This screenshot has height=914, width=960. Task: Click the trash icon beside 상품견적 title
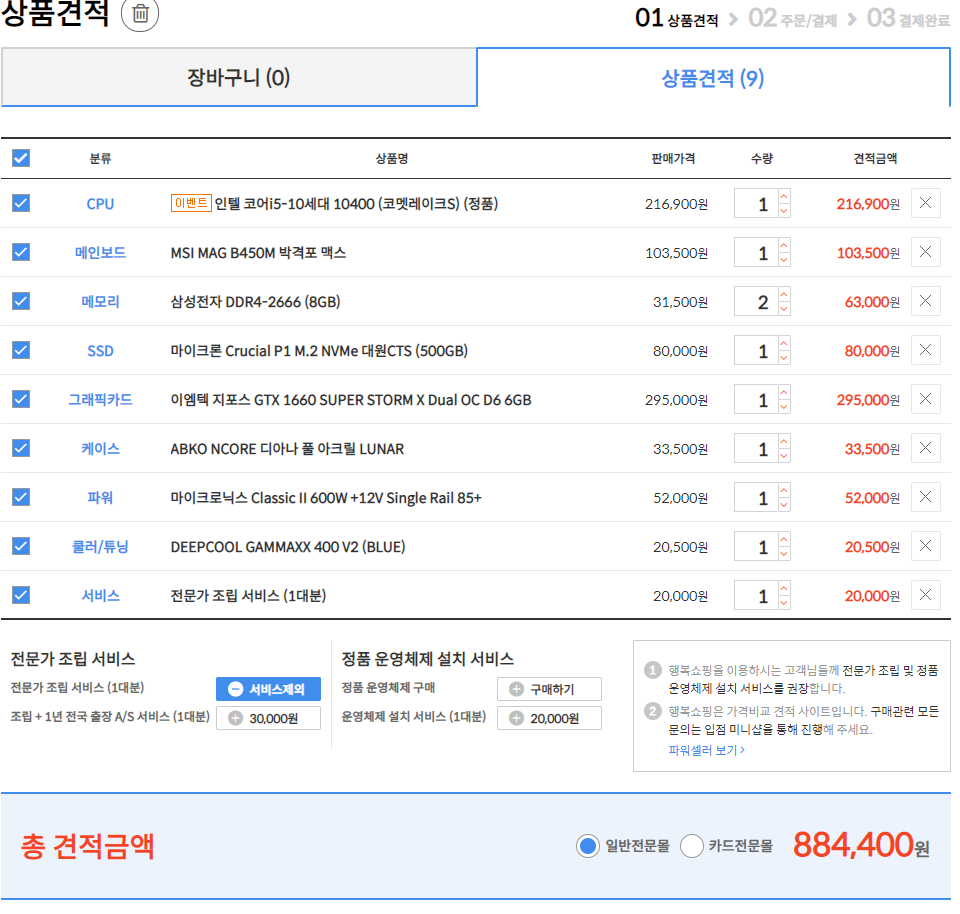[x=140, y=14]
